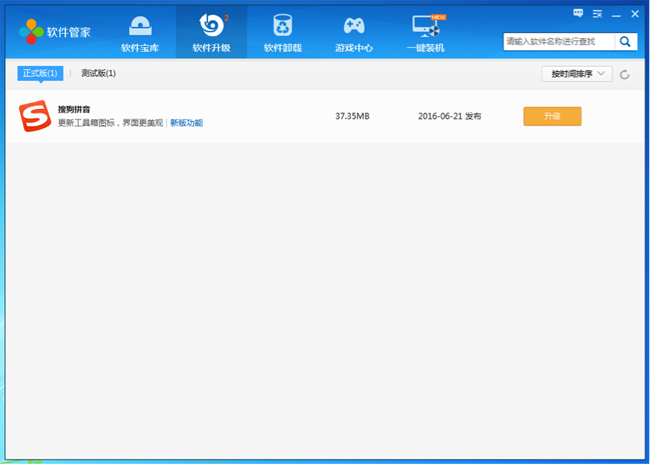The image size is (650, 464).
Task: Refresh the upgrade list
Action: click(x=625, y=74)
